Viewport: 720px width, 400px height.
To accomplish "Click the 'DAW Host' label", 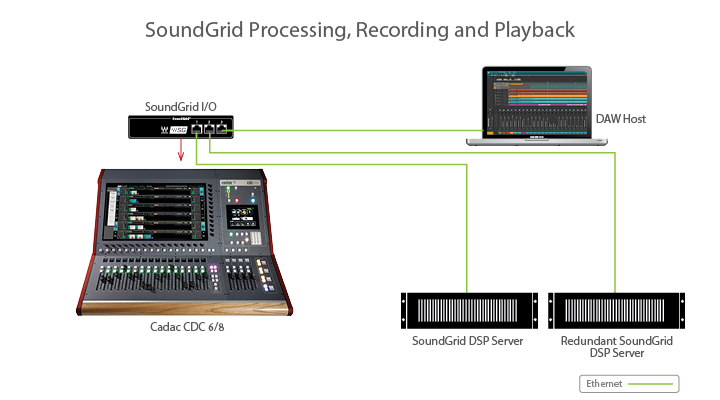I will [x=621, y=119].
